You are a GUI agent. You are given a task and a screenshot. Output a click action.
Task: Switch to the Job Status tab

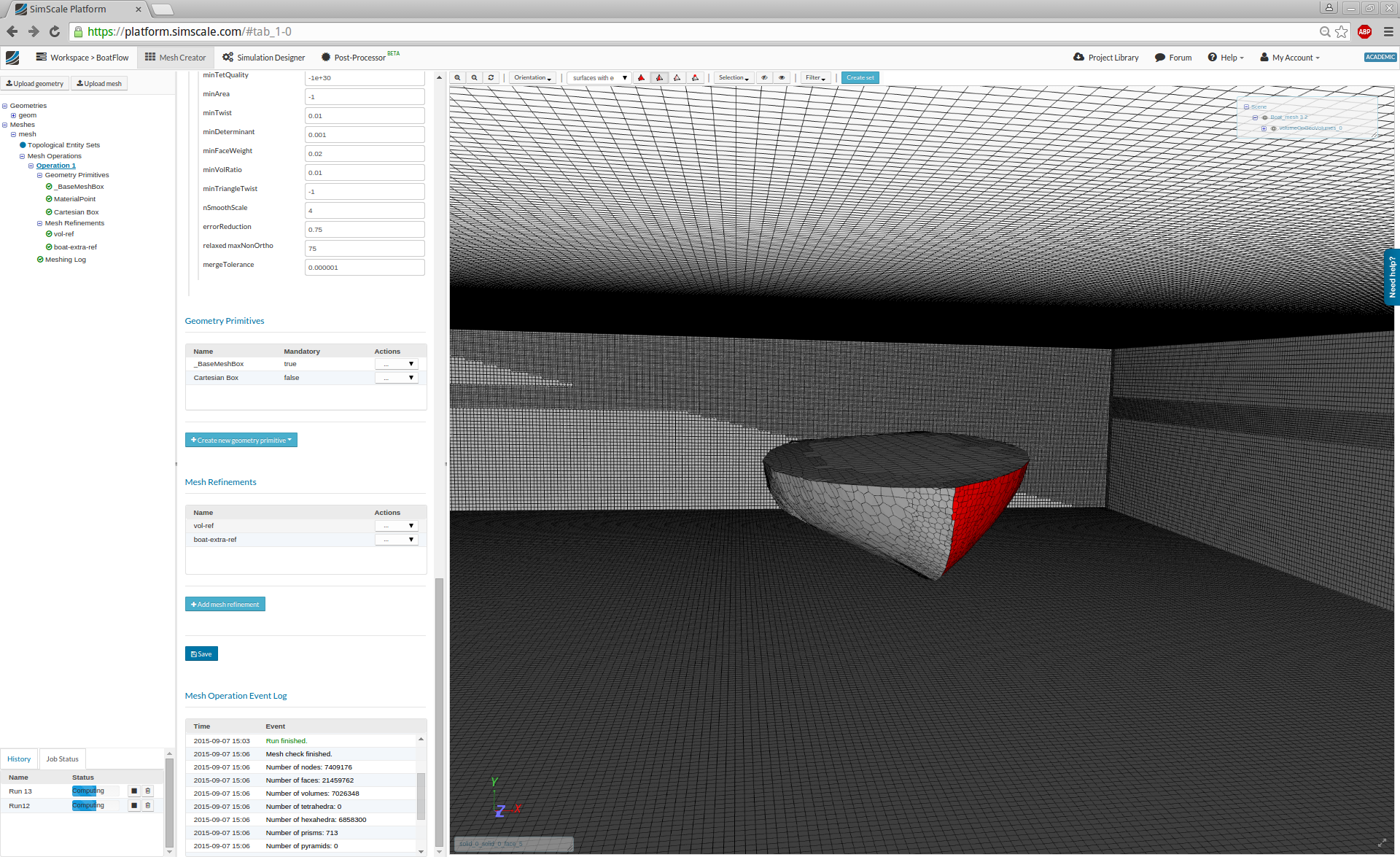(62, 759)
